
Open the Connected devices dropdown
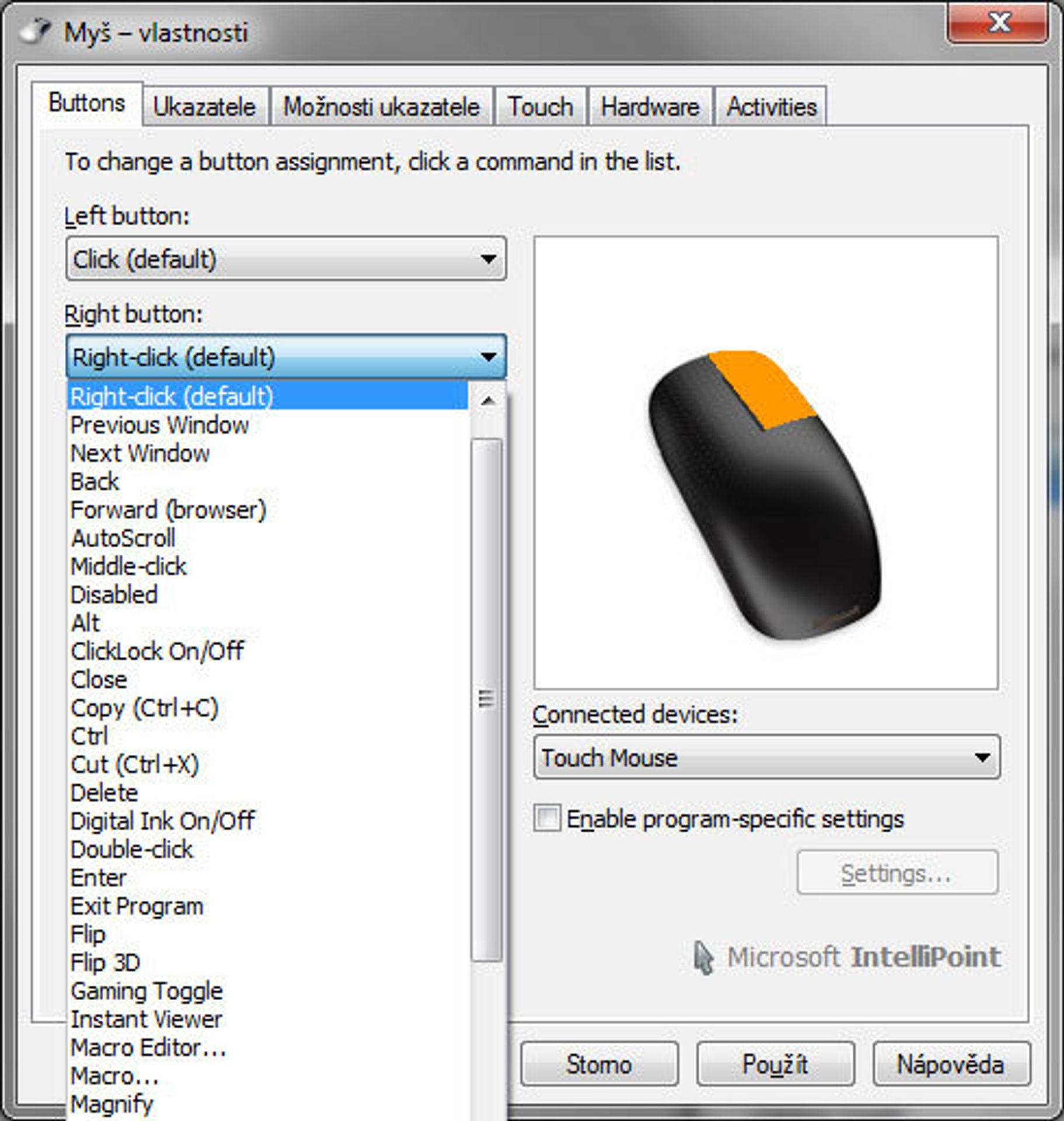[x=766, y=757]
